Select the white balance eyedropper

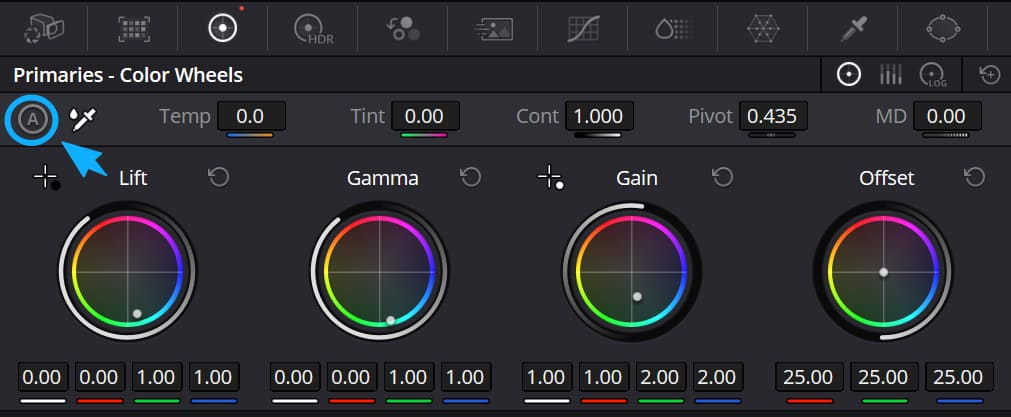83,119
